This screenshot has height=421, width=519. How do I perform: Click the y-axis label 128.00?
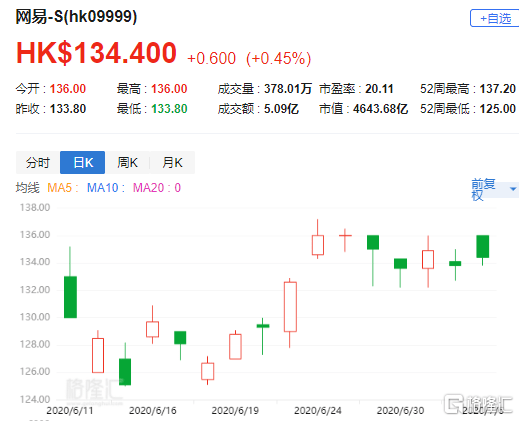(35, 344)
